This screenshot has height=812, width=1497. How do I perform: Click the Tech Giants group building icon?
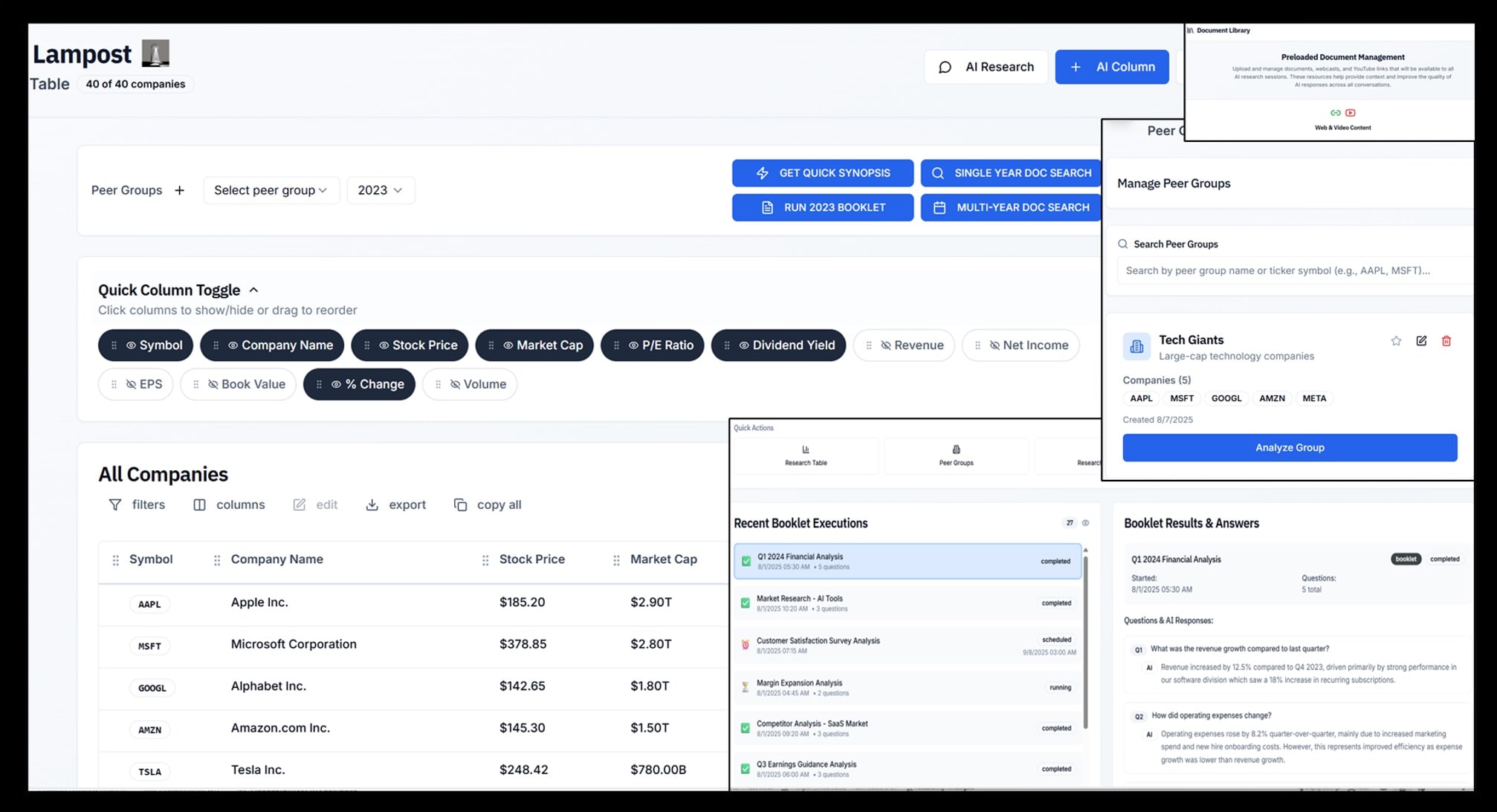tap(1137, 346)
